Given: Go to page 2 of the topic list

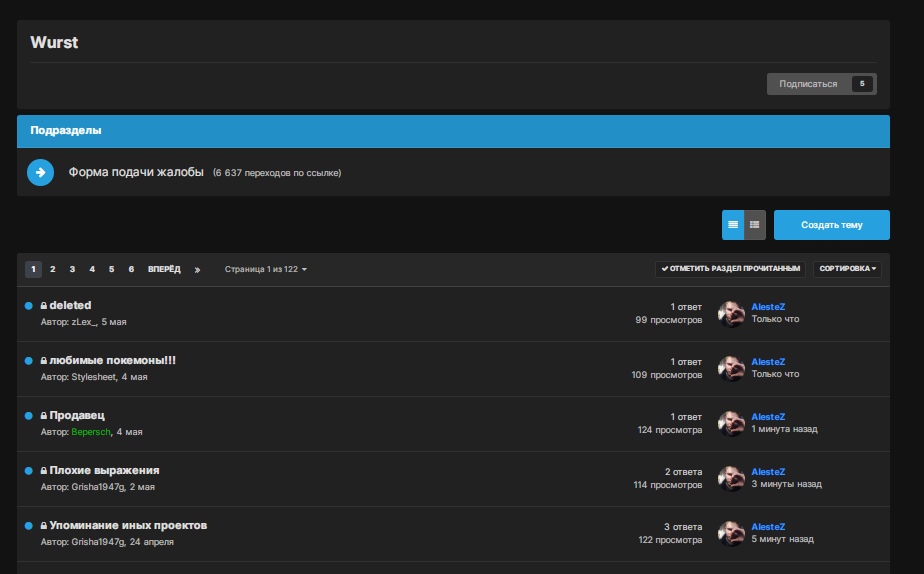Looking at the screenshot, I should pyautogui.click(x=53, y=270).
